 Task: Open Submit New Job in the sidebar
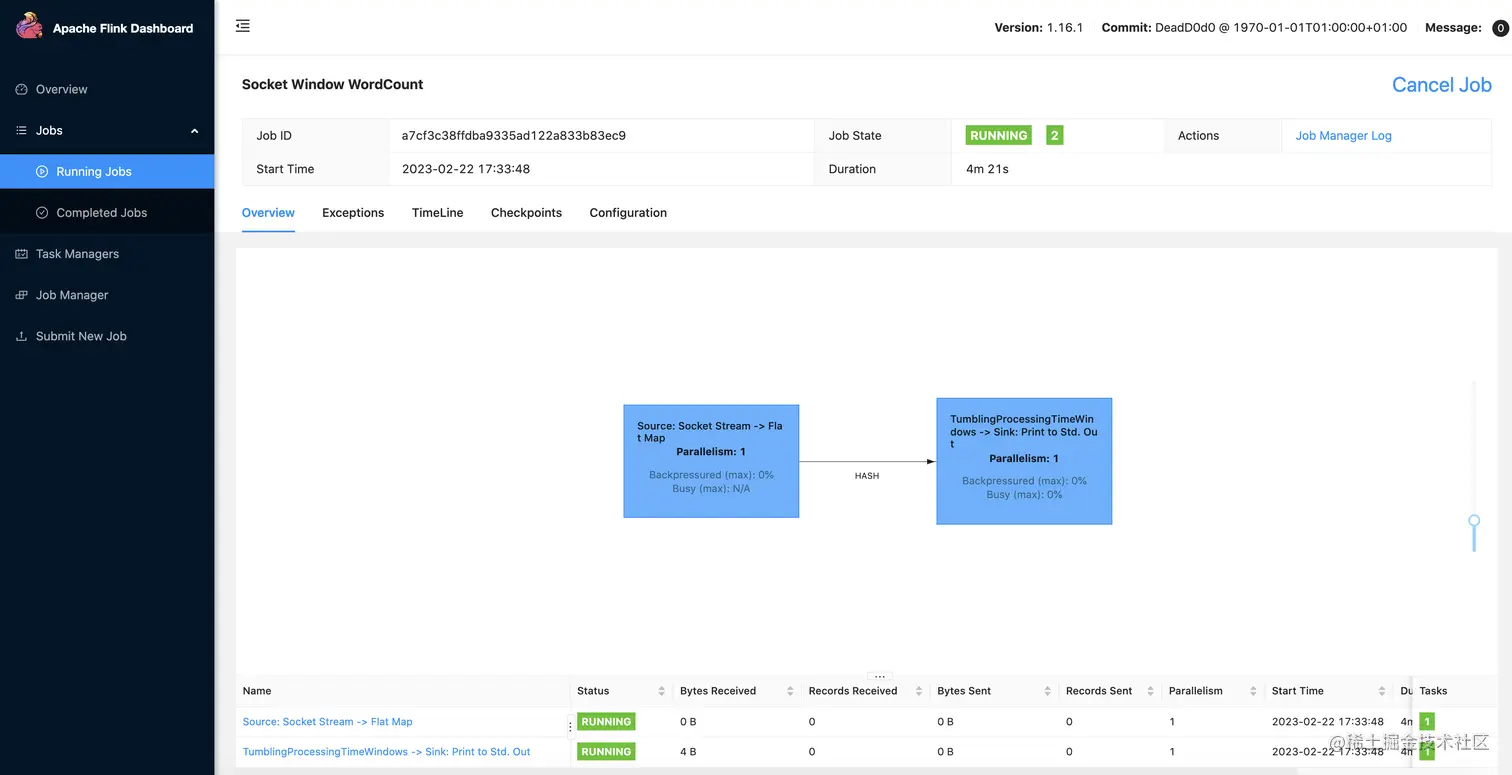point(107,336)
